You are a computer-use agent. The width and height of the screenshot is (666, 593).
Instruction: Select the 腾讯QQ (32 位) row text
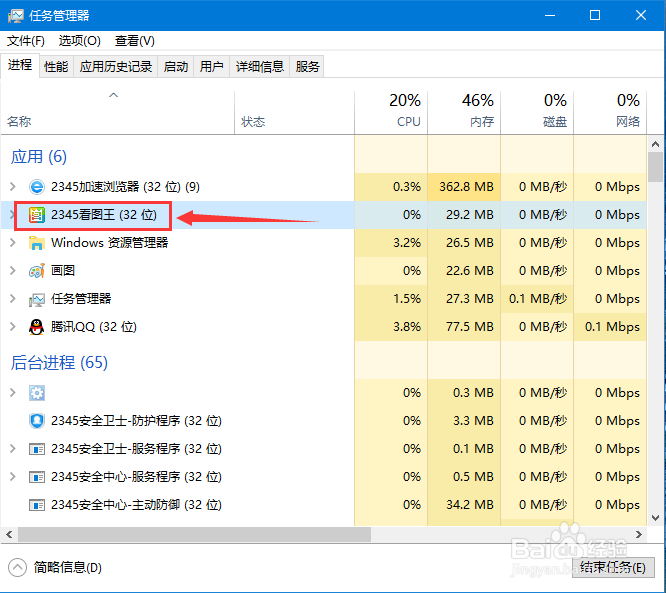[94, 327]
